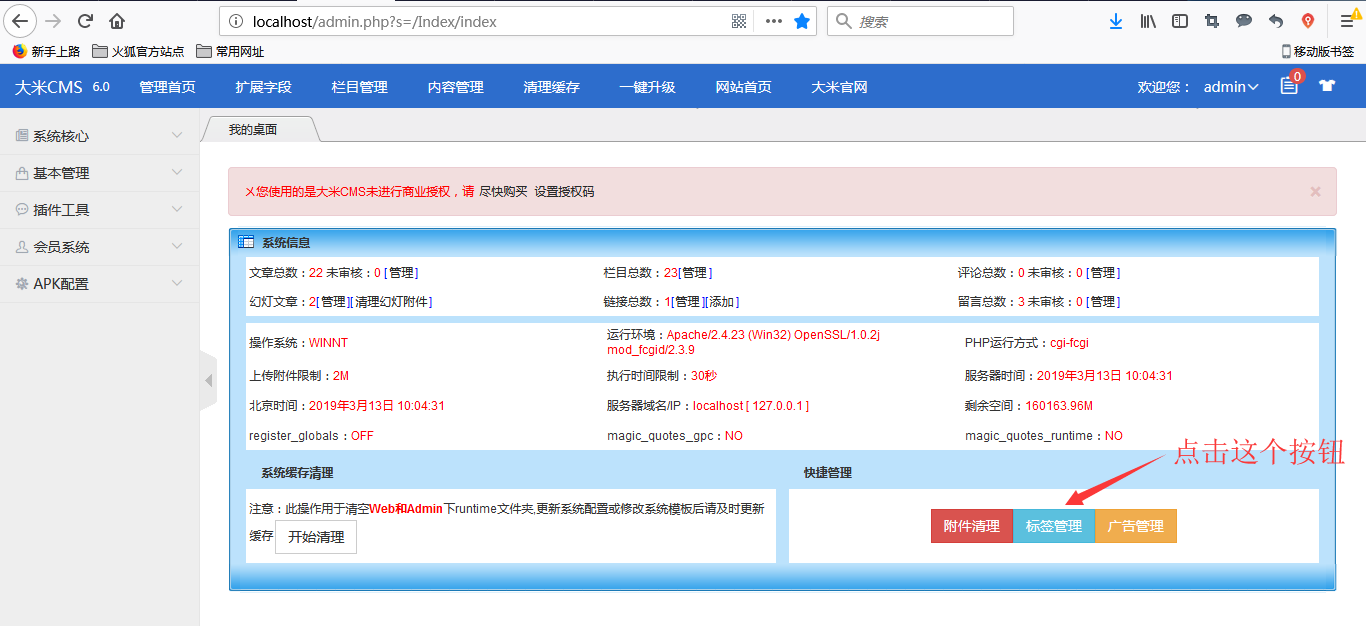The height and width of the screenshot is (626, 1366).
Task: Click 管理 link beside 留言总数
Action: [1103, 302]
